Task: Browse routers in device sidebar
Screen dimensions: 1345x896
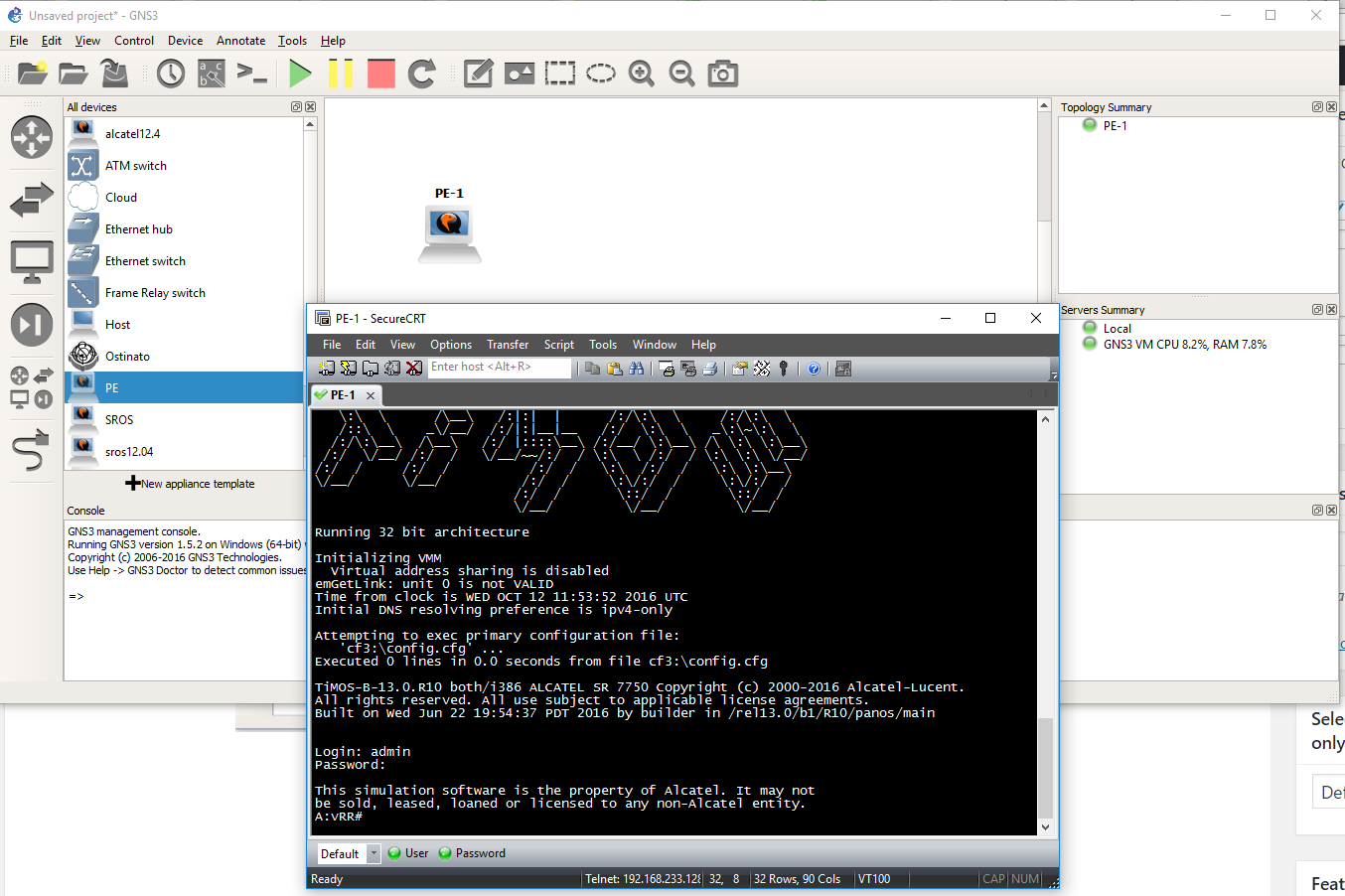Action: coord(32,137)
